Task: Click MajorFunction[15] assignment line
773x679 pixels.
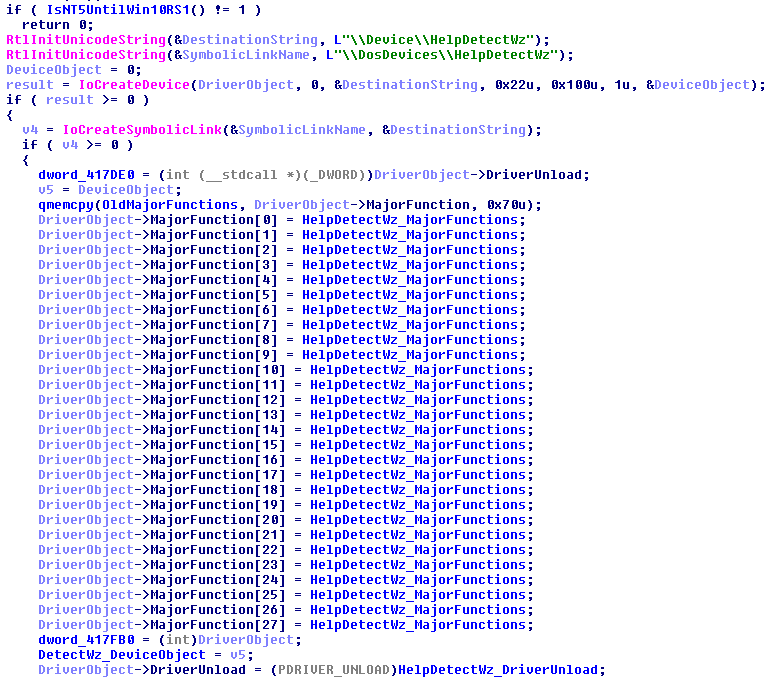Action: click(286, 444)
